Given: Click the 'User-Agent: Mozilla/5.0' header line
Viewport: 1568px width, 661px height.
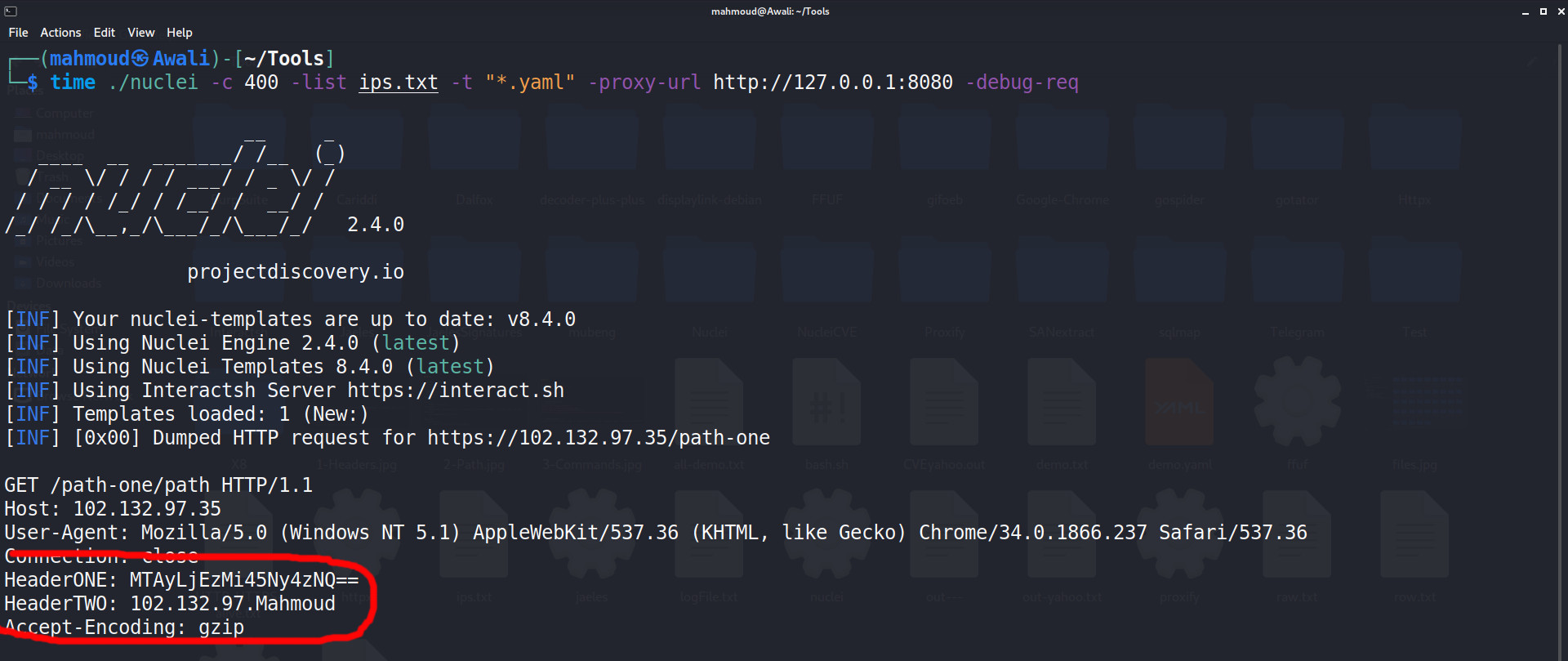Looking at the screenshot, I should (656, 533).
